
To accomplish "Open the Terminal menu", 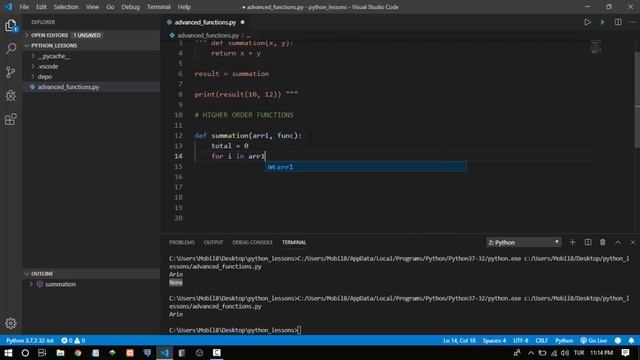I will [x=159, y=7].
